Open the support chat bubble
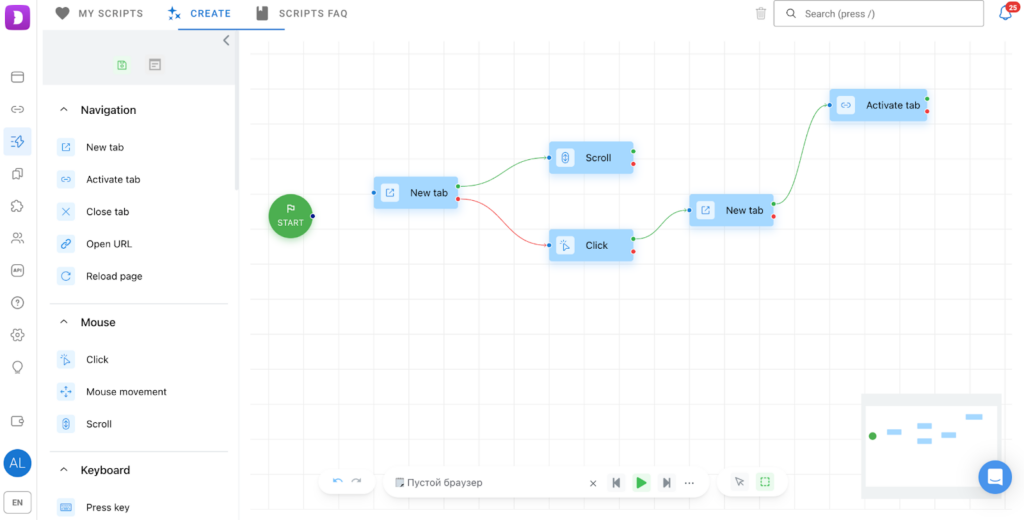This screenshot has height=520, width=1024. click(x=994, y=477)
